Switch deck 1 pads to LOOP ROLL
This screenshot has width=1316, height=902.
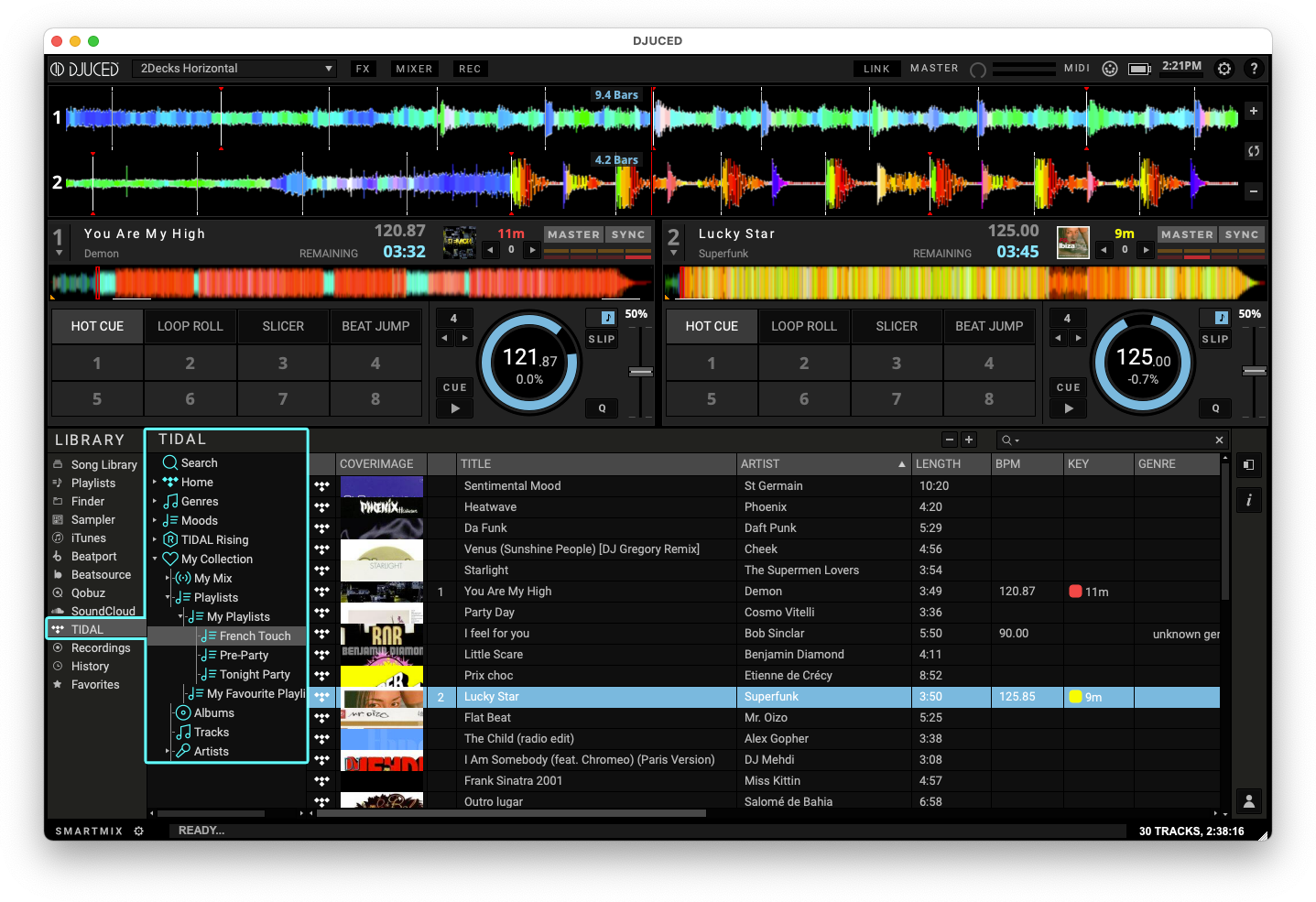[190, 326]
